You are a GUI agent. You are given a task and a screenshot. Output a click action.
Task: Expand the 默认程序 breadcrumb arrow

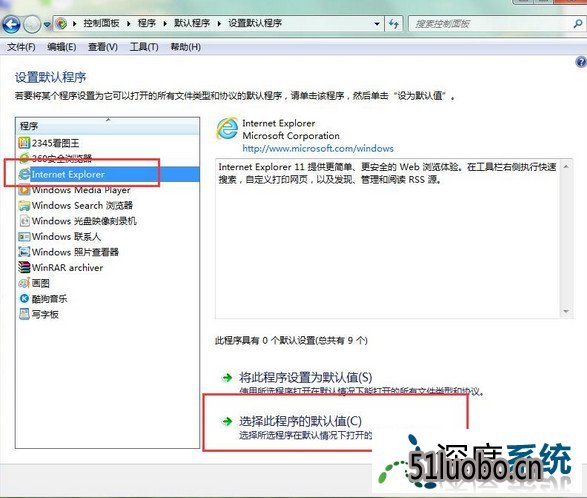tap(219, 24)
